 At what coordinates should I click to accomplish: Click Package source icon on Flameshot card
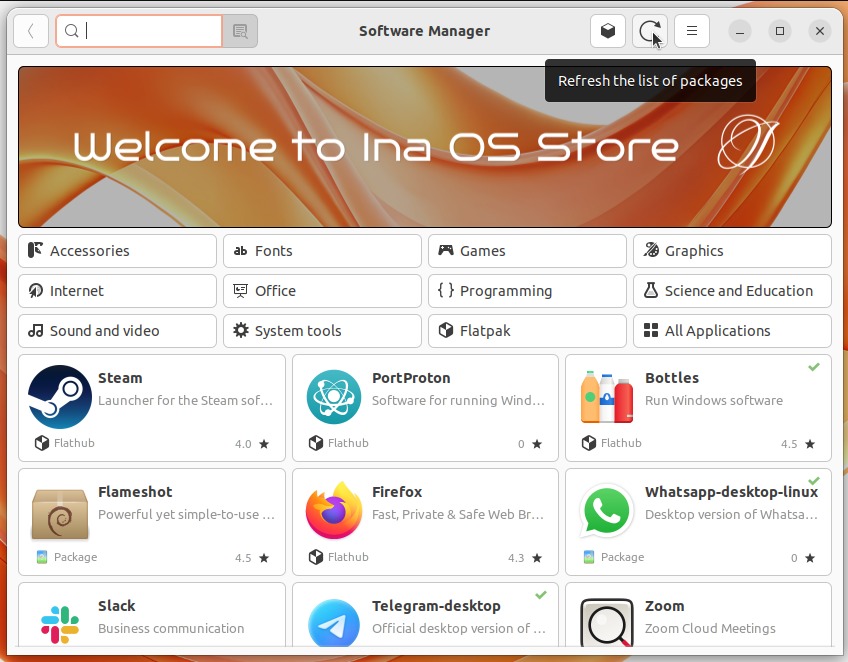click(x=42, y=557)
